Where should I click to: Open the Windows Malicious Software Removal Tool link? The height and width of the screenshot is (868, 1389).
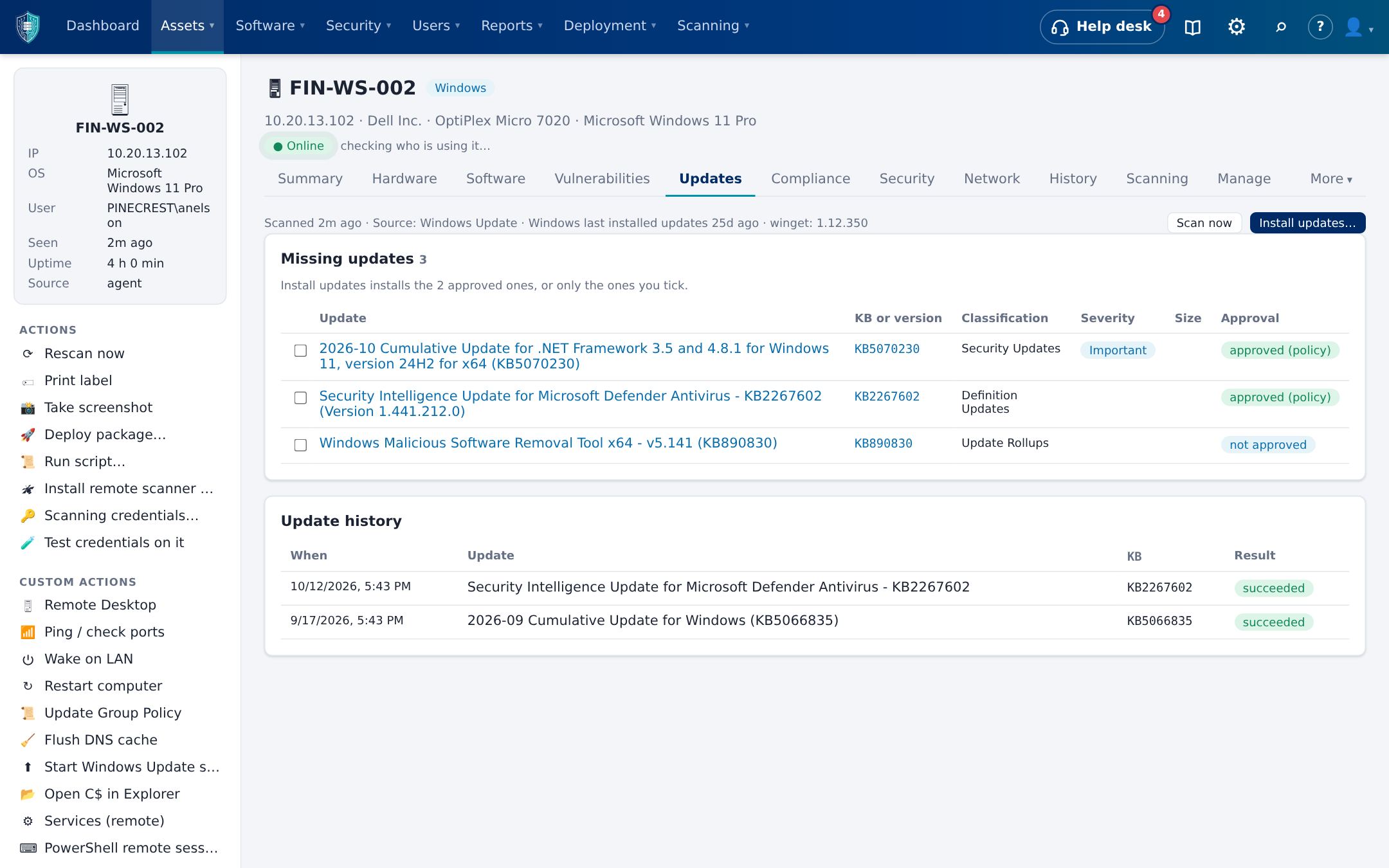[548, 443]
